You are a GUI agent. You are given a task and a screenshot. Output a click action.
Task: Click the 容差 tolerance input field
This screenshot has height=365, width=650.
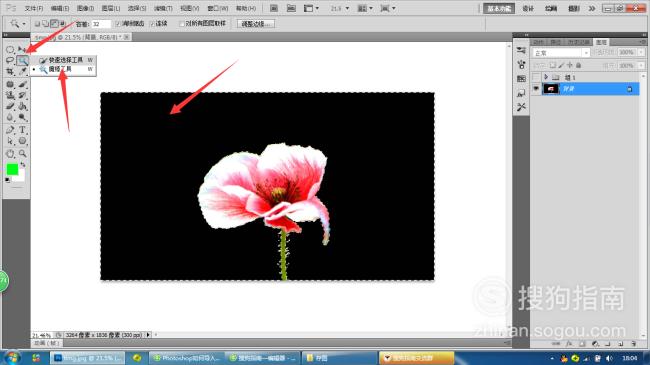[101, 24]
